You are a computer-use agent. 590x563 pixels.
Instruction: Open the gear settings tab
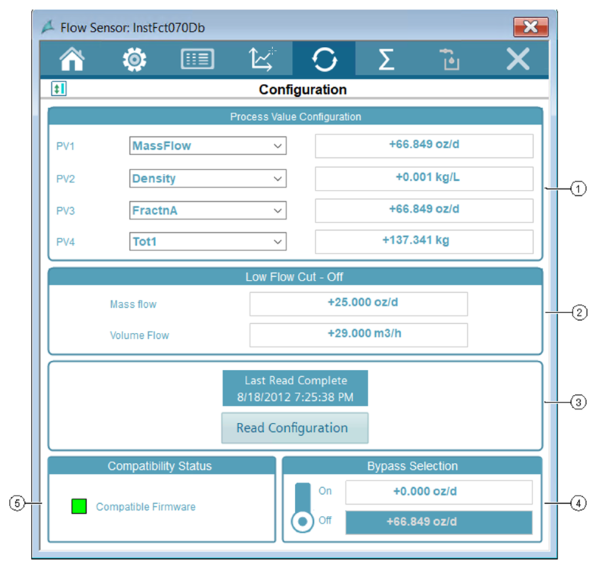point(134,59)
